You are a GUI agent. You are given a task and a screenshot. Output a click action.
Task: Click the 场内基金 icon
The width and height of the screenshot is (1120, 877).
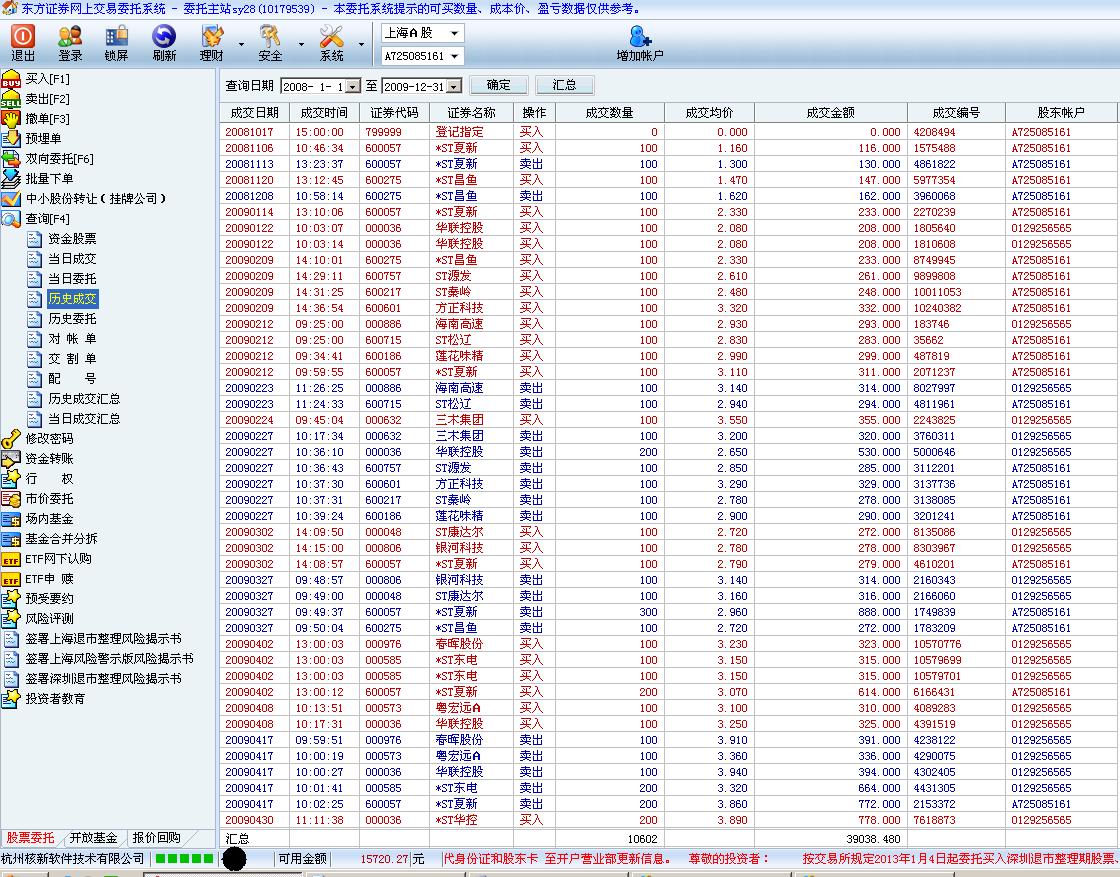tap(11, 518)
